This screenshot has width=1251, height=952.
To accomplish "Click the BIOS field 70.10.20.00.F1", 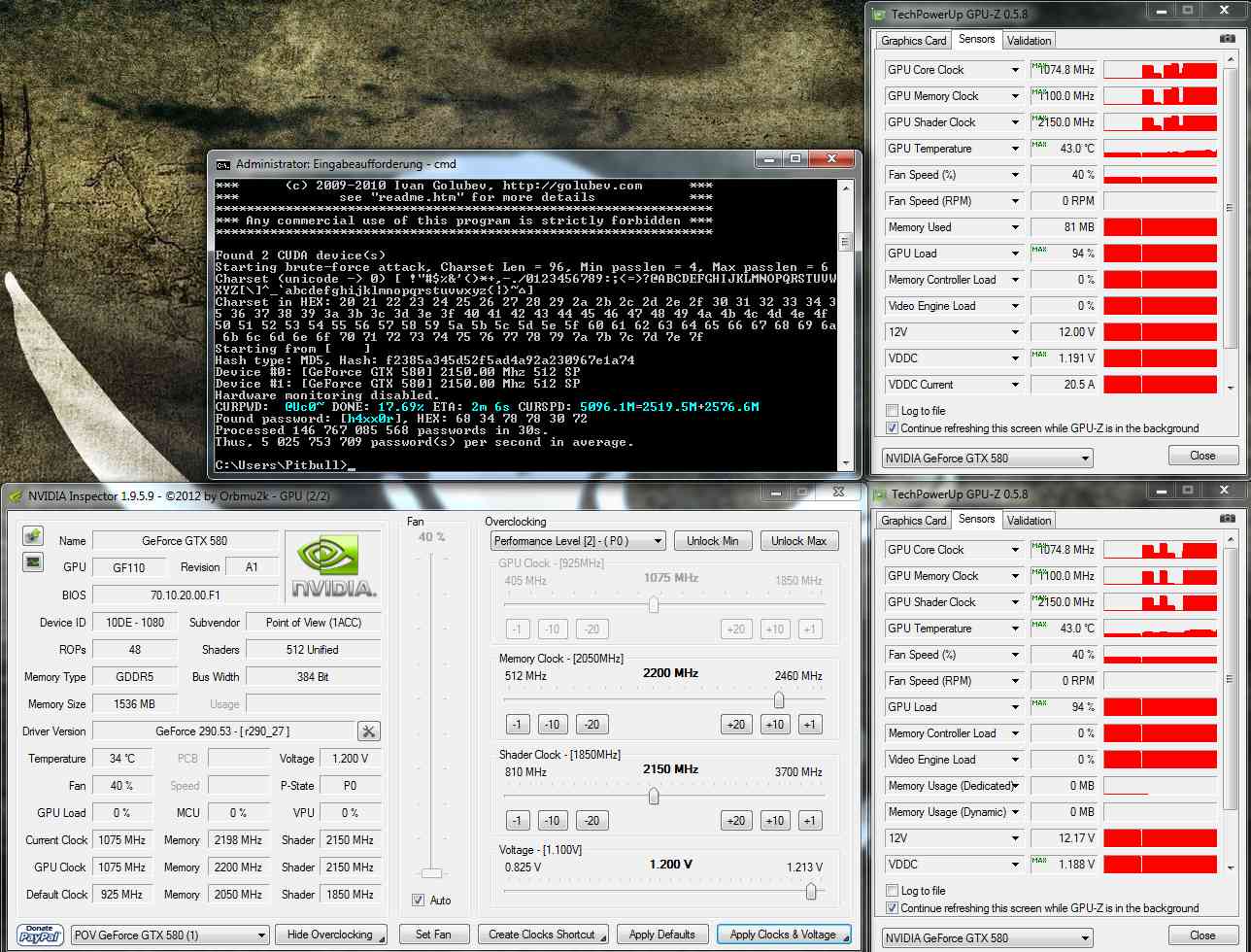I will coord(186,595).
